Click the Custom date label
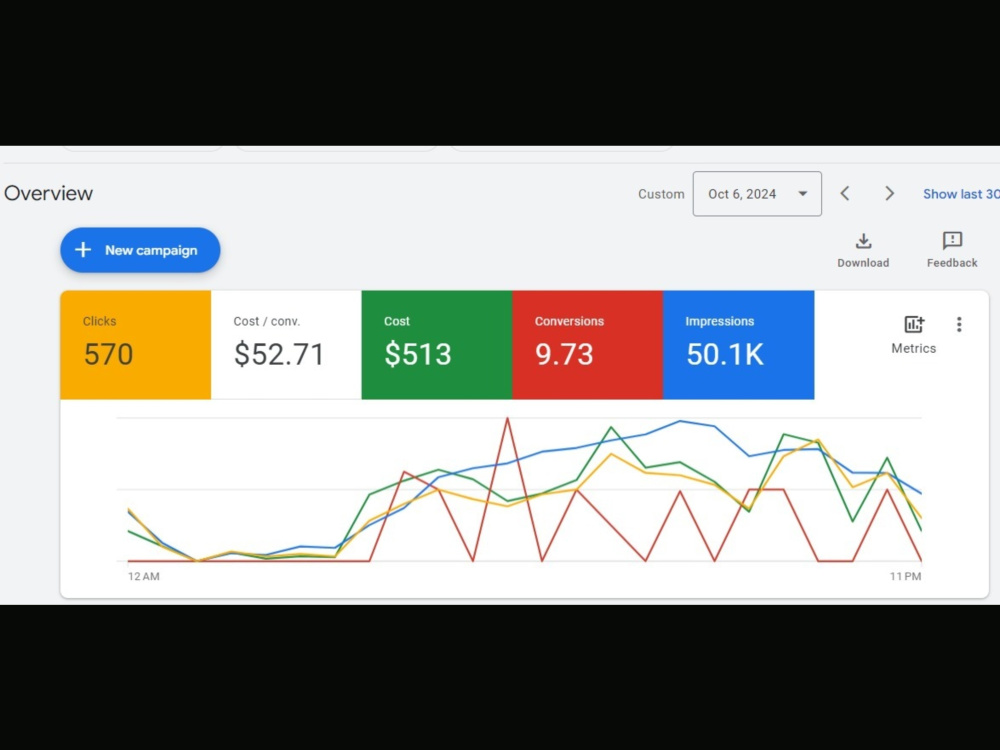The height and width of the screenshot is (750, 1000). coord(661,194)
